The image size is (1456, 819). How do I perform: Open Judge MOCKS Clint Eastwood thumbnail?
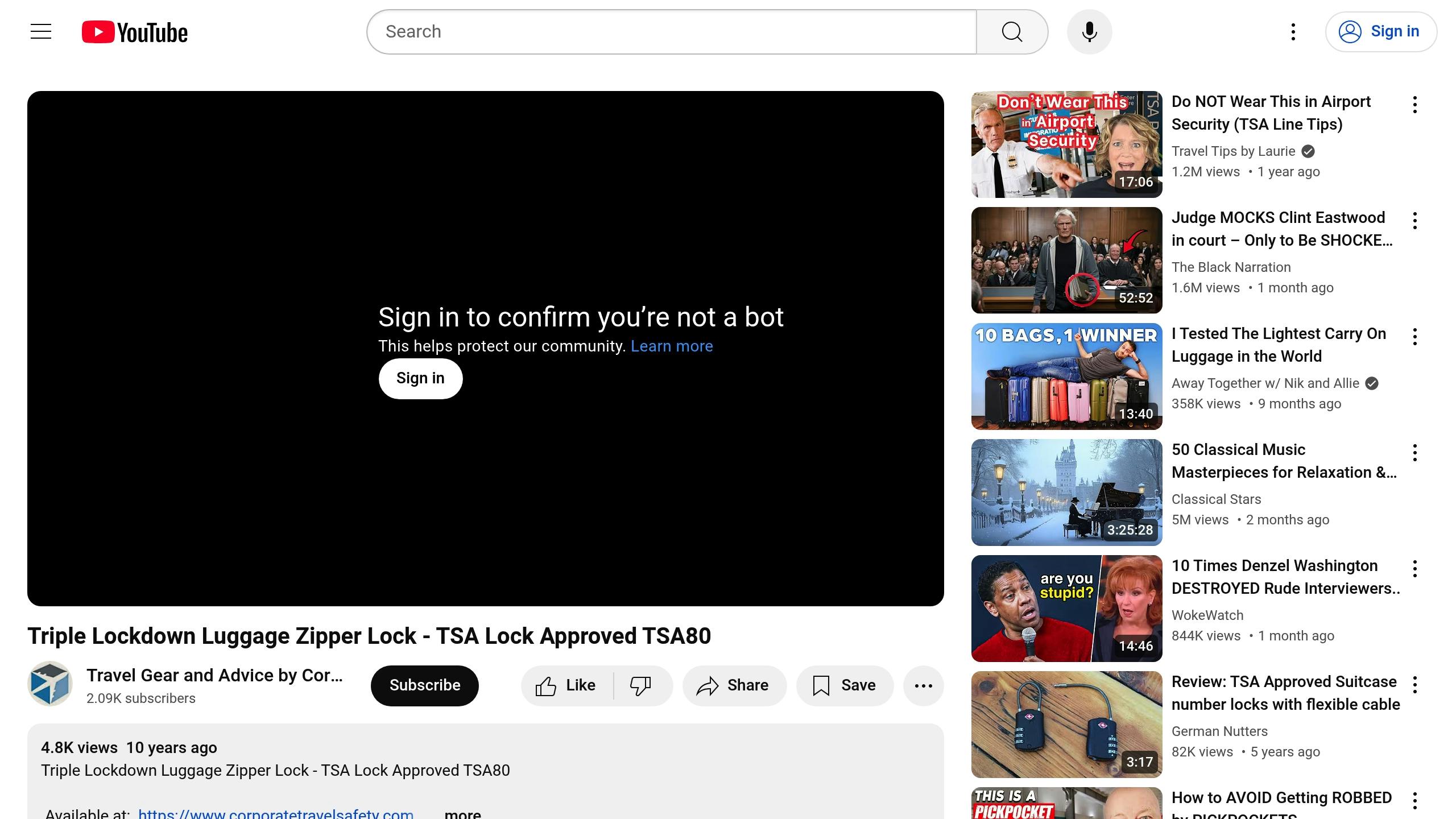tap(1066, 260)
